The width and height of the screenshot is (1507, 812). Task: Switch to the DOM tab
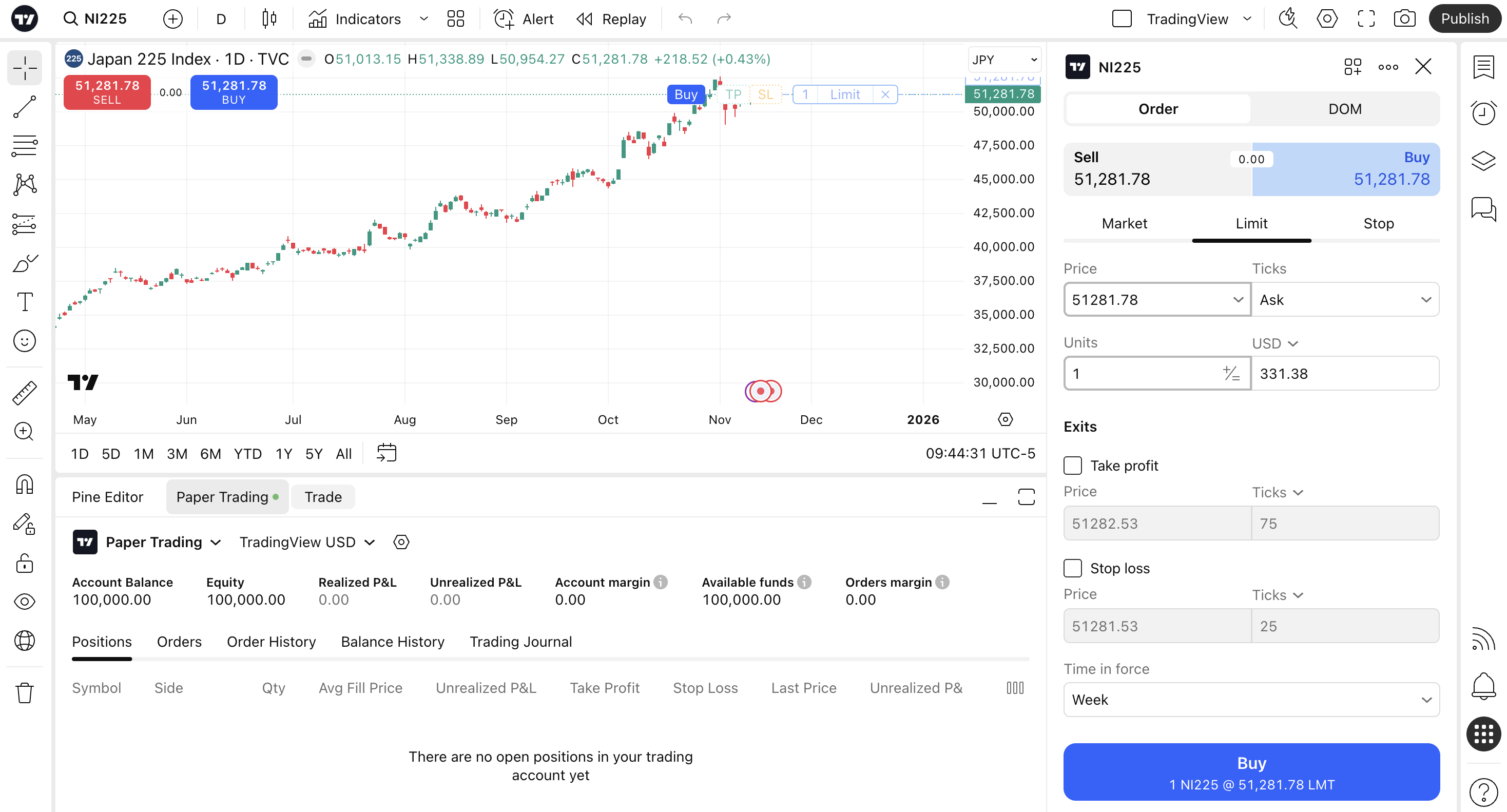point(1344,109)
